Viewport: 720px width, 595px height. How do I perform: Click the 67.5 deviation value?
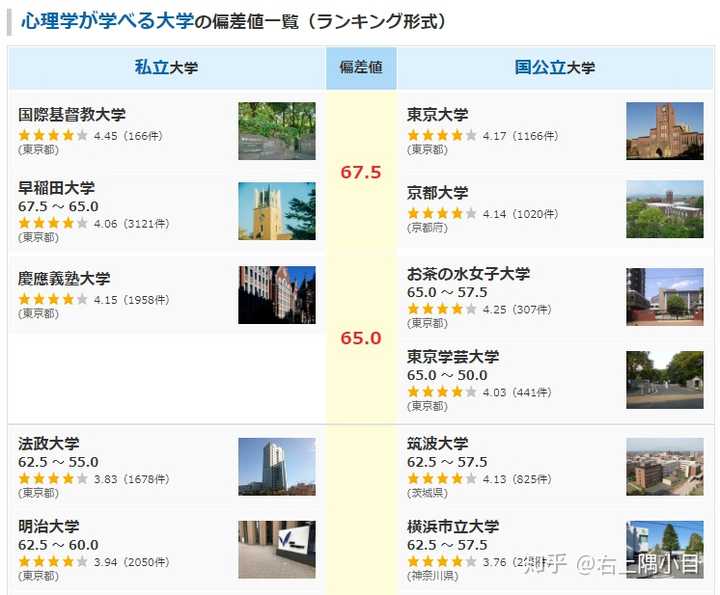[361, 172]
